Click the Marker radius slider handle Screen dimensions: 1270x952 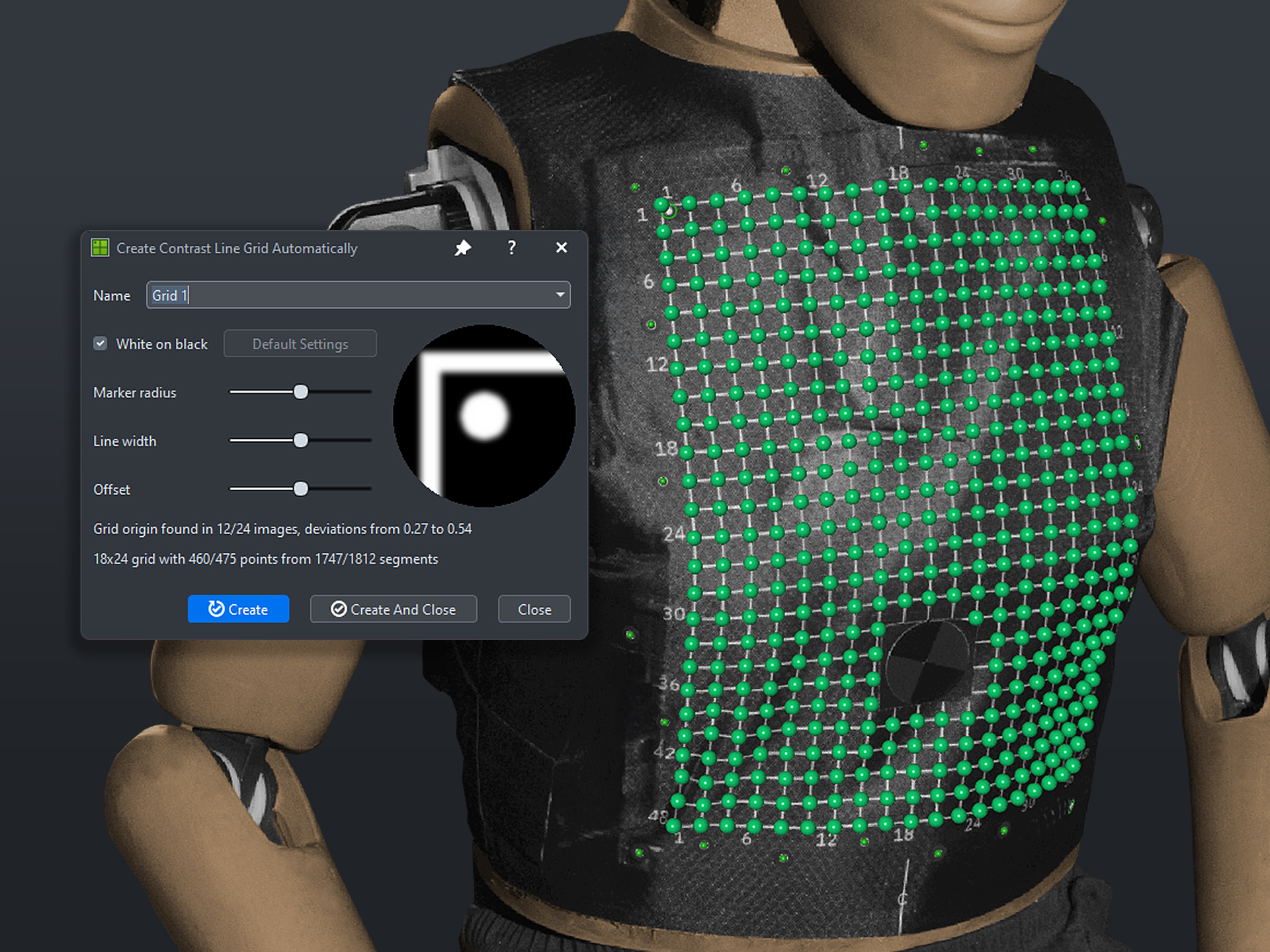[x=300, y=392]
